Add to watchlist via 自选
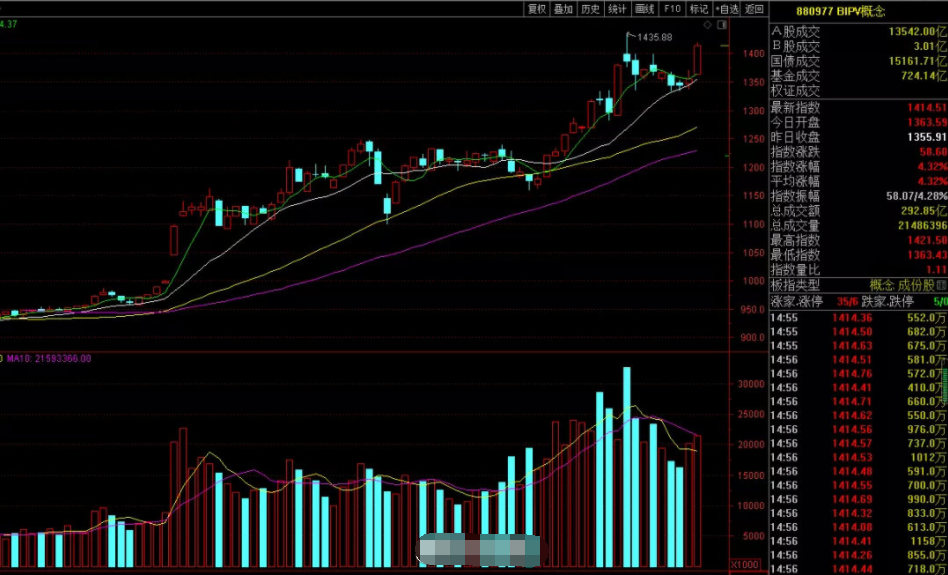This screenshot has height=575, width=948. tap(727, 8)
